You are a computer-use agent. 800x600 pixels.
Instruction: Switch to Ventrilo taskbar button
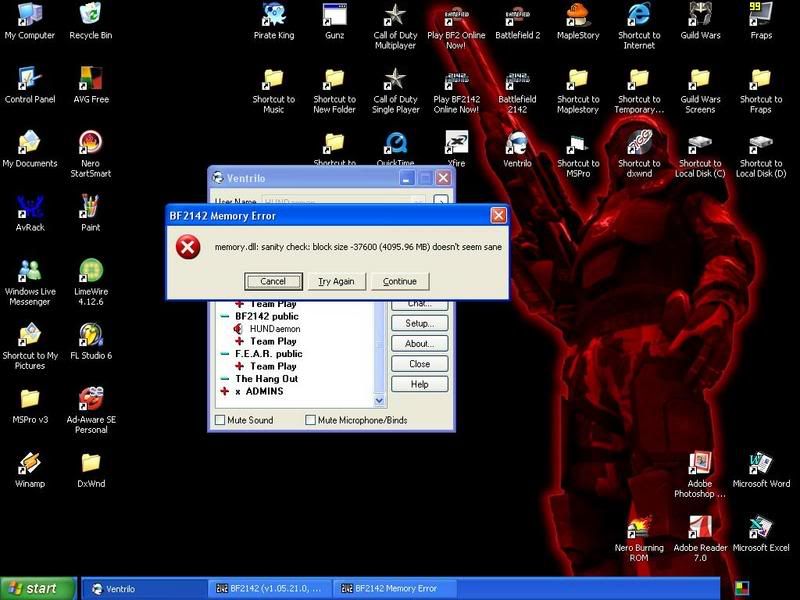[144, 589]
